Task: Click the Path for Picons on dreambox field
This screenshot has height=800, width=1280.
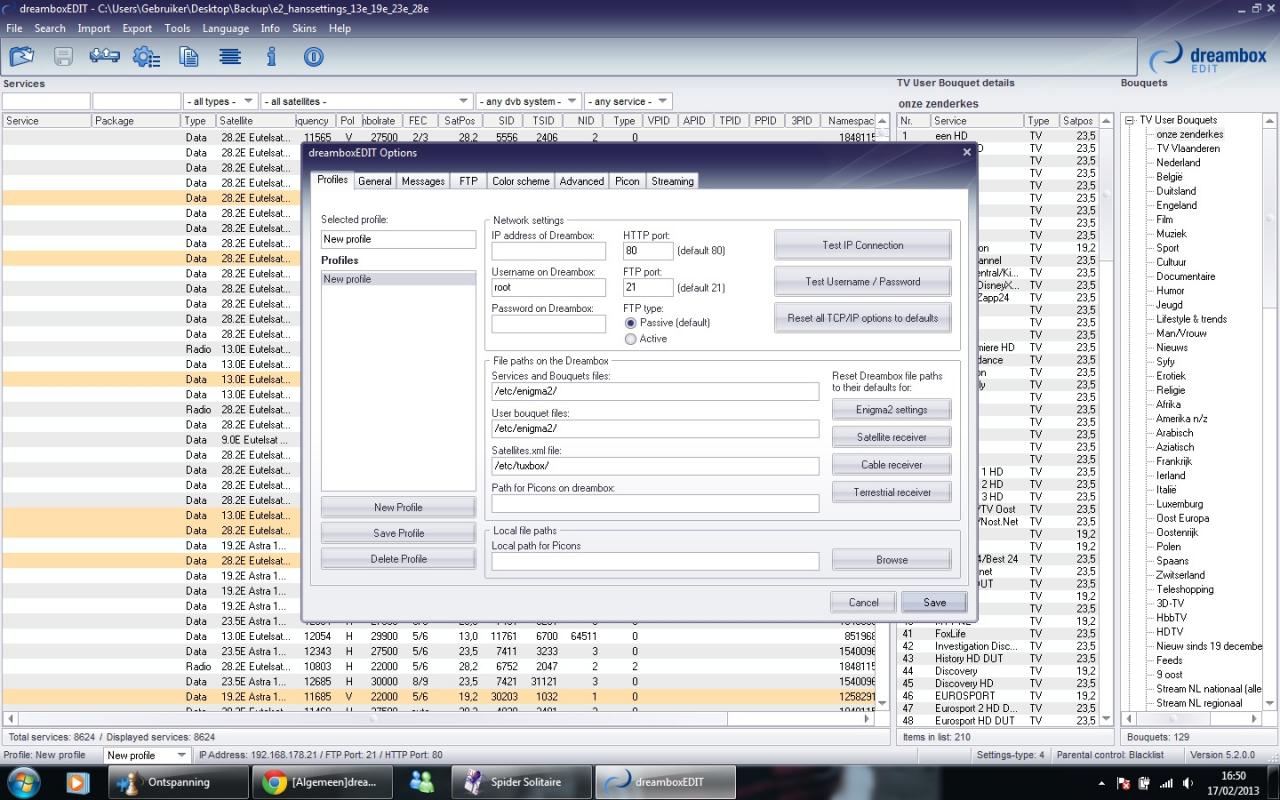Action: click(655, 503)
